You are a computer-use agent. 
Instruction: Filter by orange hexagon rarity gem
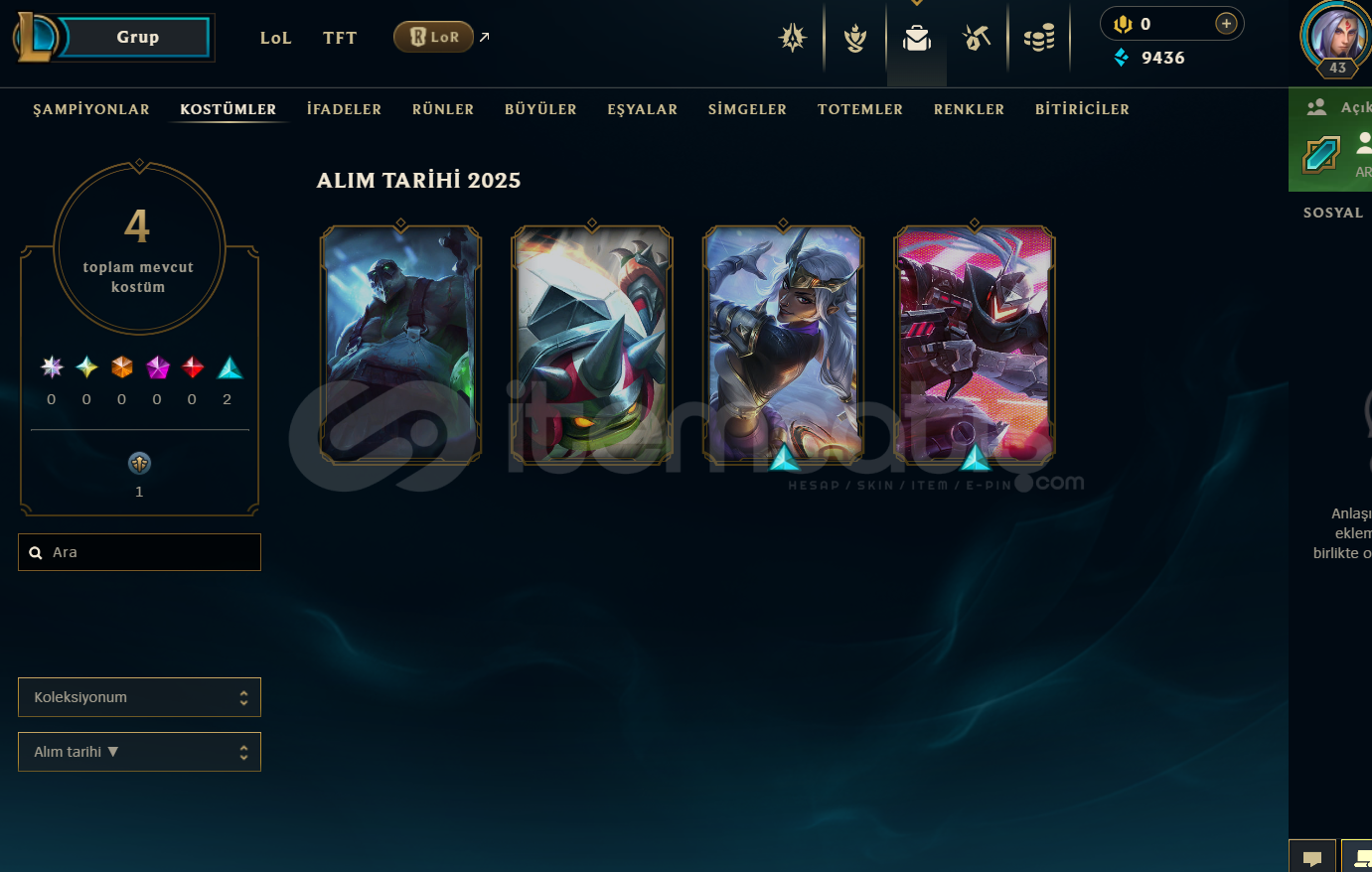pyautogui.click(x=122, y=368)
